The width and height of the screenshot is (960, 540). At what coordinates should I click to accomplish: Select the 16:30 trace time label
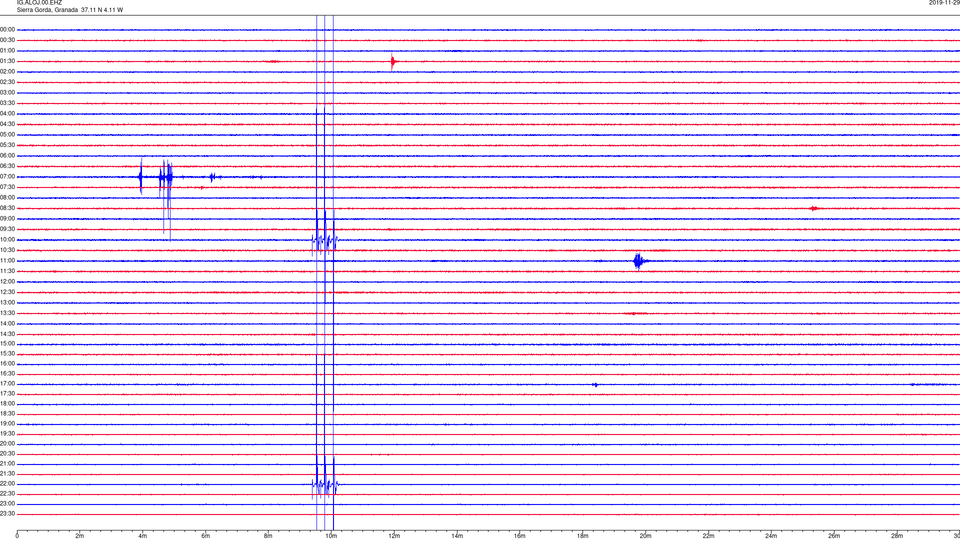pos(7,373)
